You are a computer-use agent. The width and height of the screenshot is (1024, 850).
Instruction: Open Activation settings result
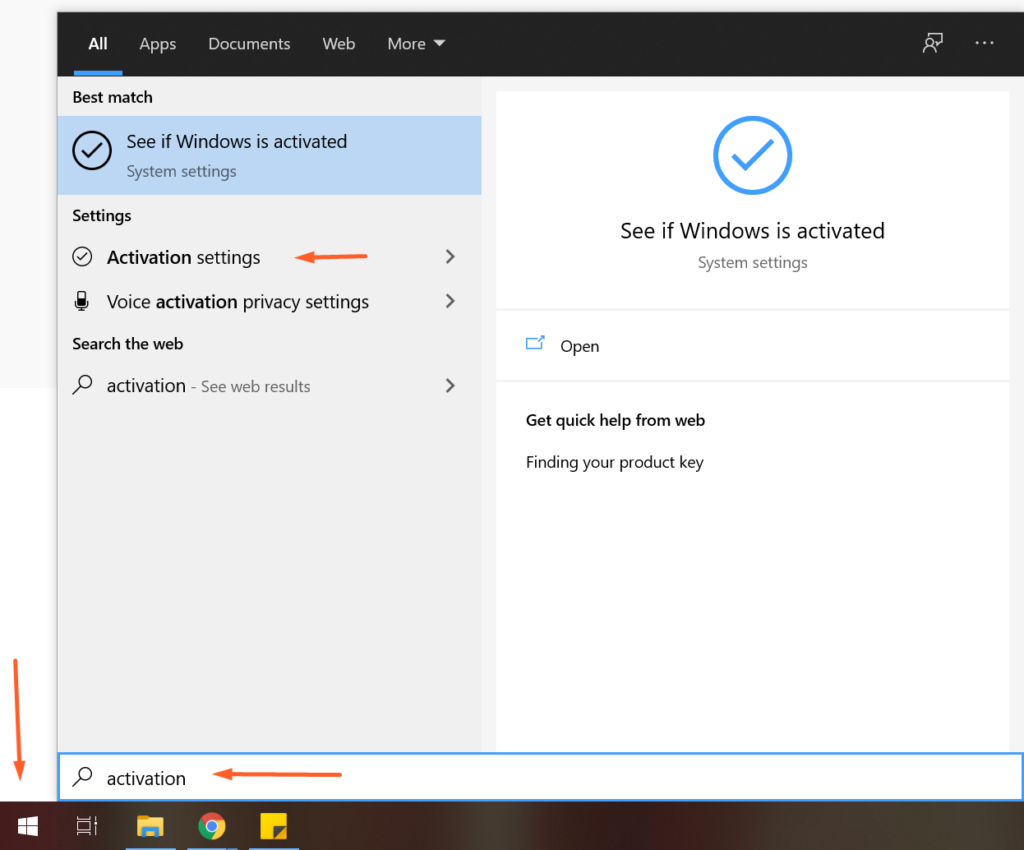269,257
